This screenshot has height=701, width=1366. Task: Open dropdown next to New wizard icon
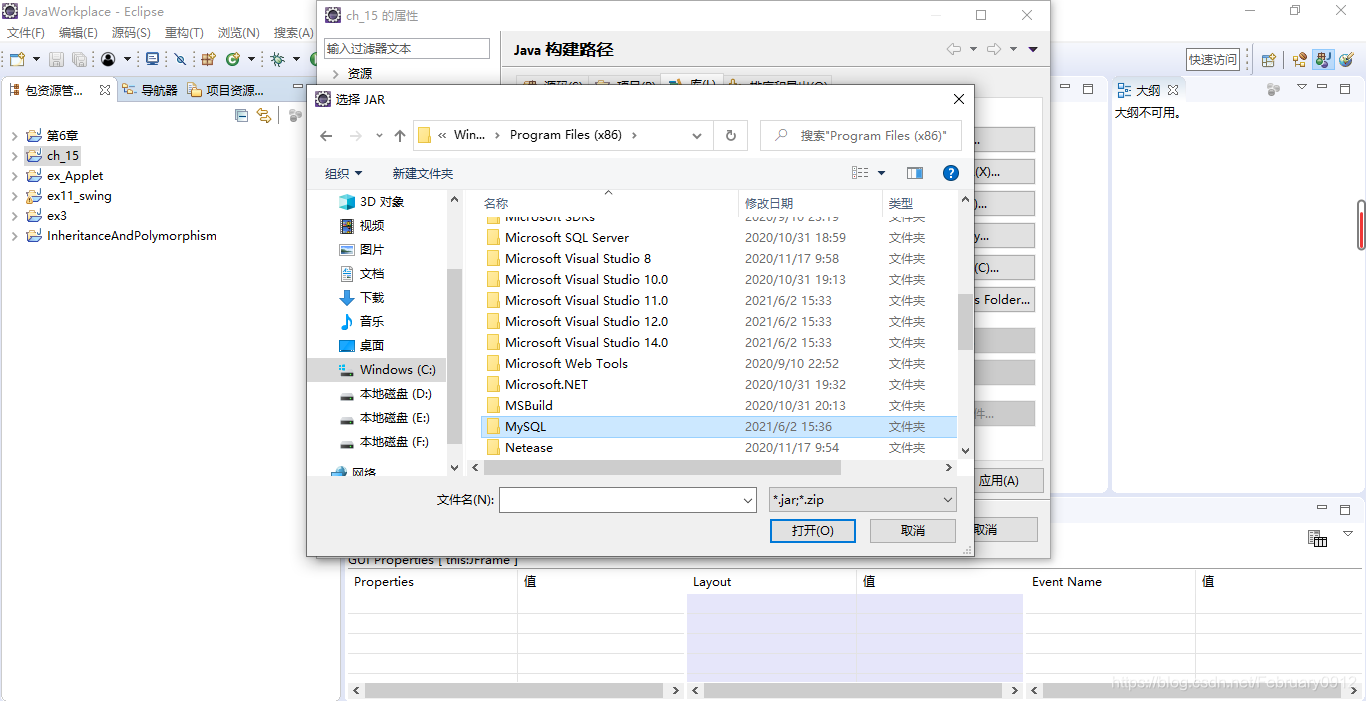tap(36, 60)
